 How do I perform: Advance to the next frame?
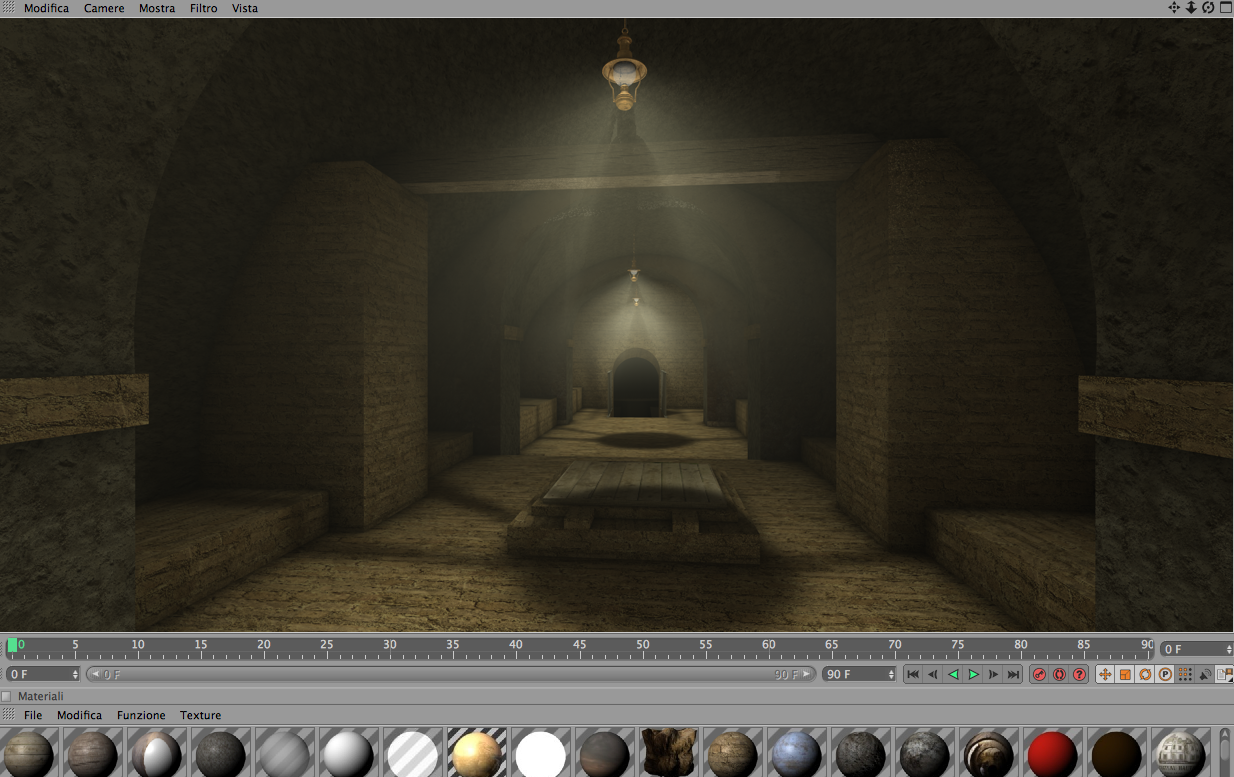tap(993, 675)
